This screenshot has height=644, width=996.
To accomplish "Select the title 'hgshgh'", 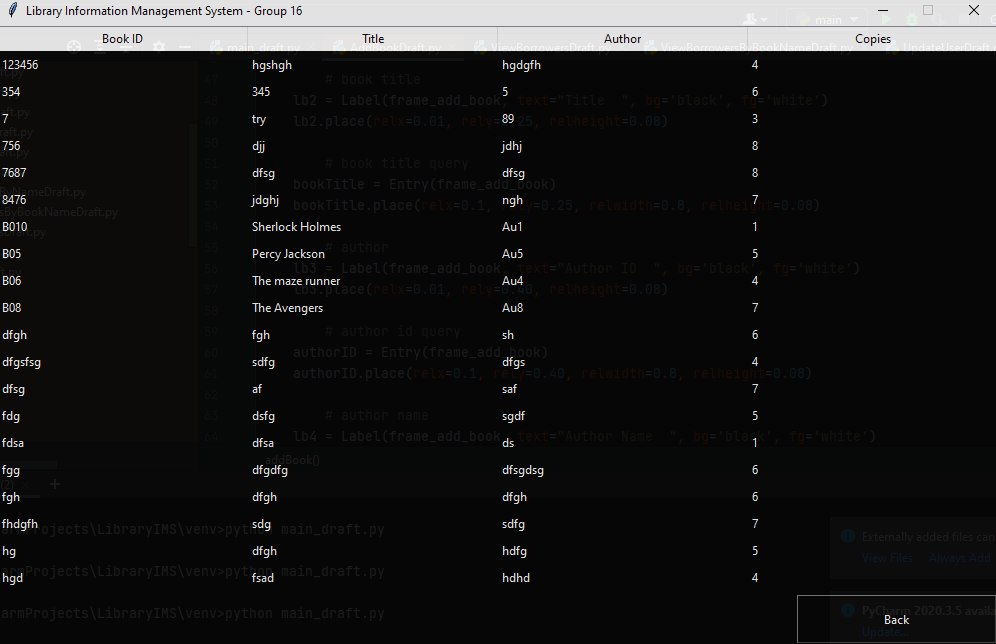I will point(272,65).
